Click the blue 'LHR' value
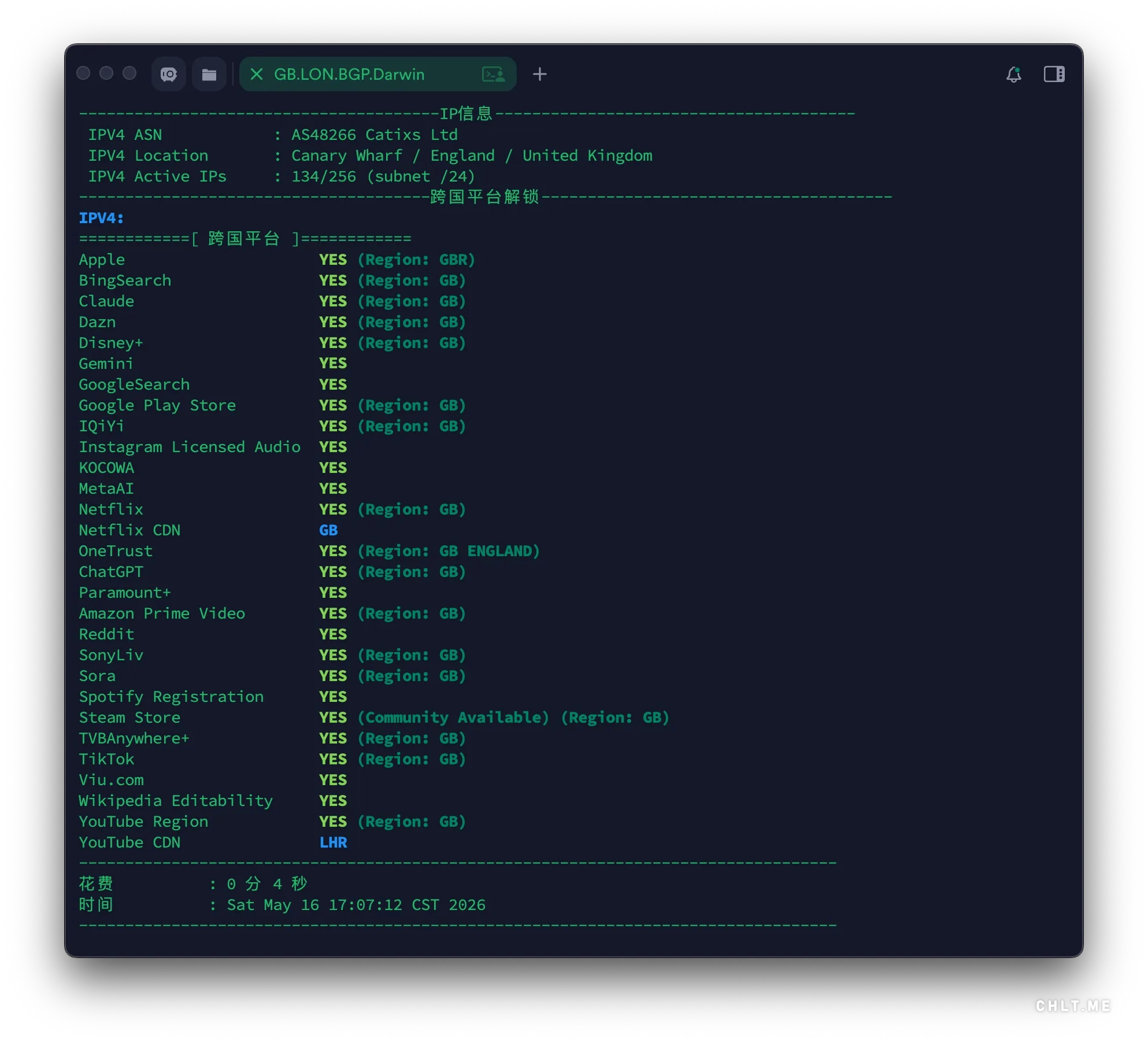Viewport: 1148px width, 1043px height. 333,842
